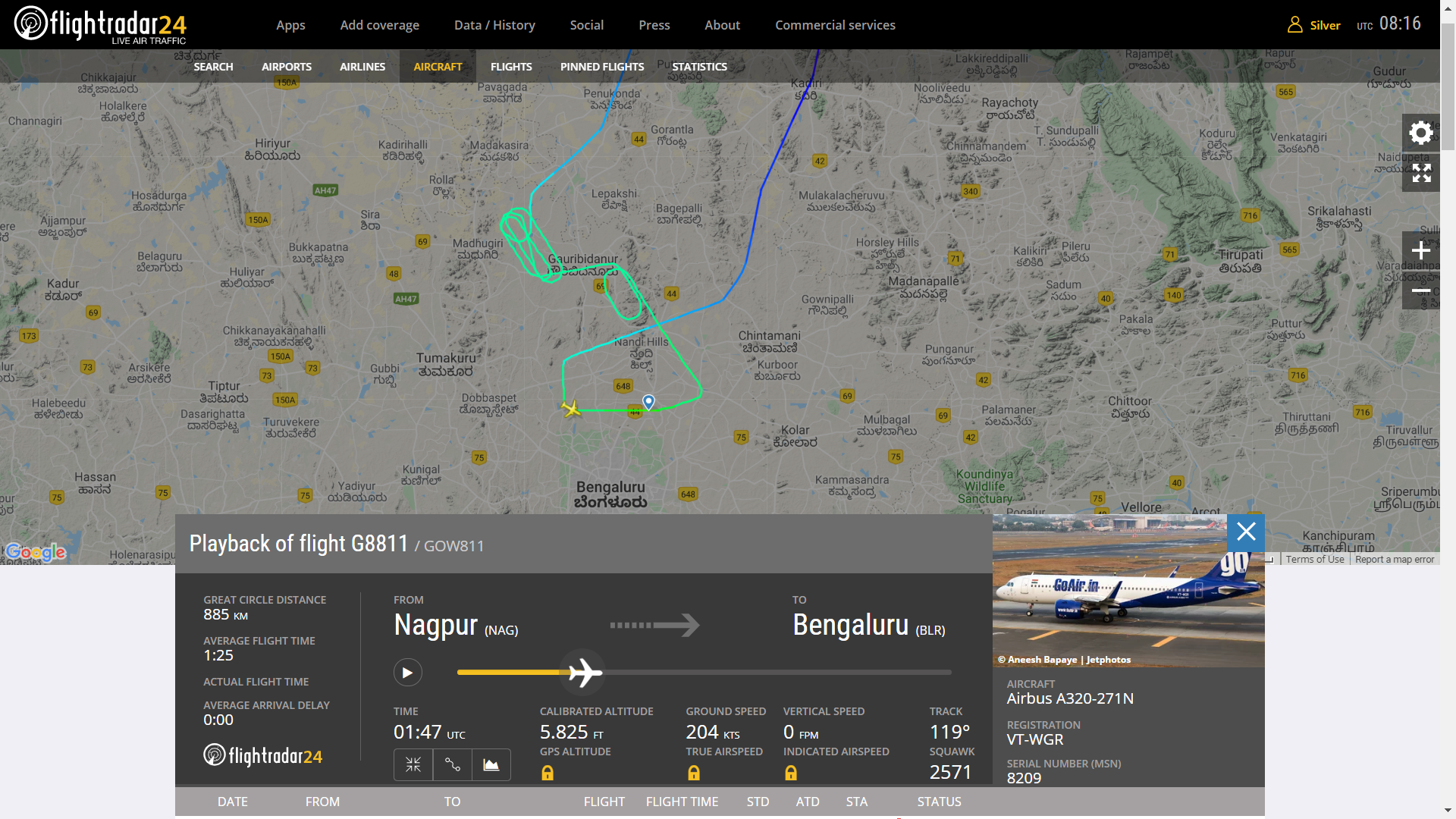Viewport: 1456px width, 819px height.
Task: Click the flightradar24 logo in playback panel
Action: [262, 755]
